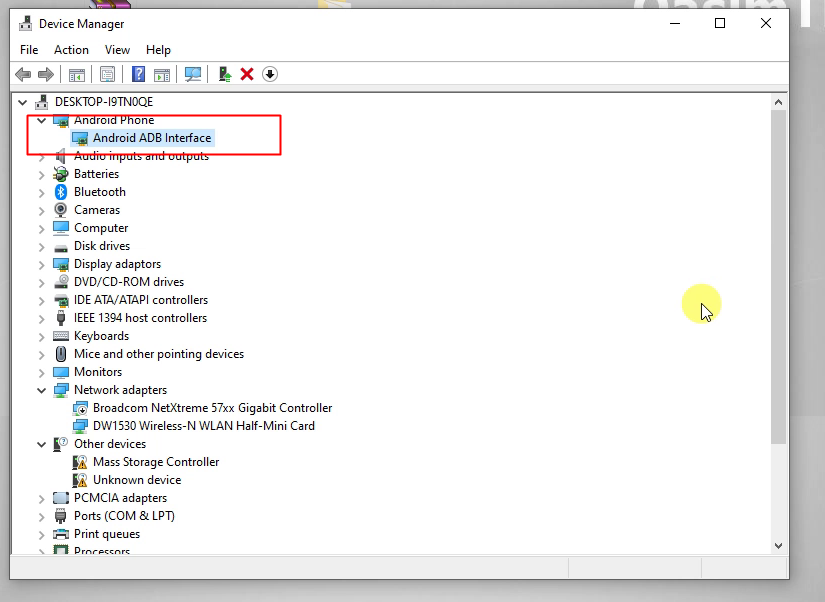Click the scrollbar down arrow
This screenshot has width=825, height=602.
point(778,546)
